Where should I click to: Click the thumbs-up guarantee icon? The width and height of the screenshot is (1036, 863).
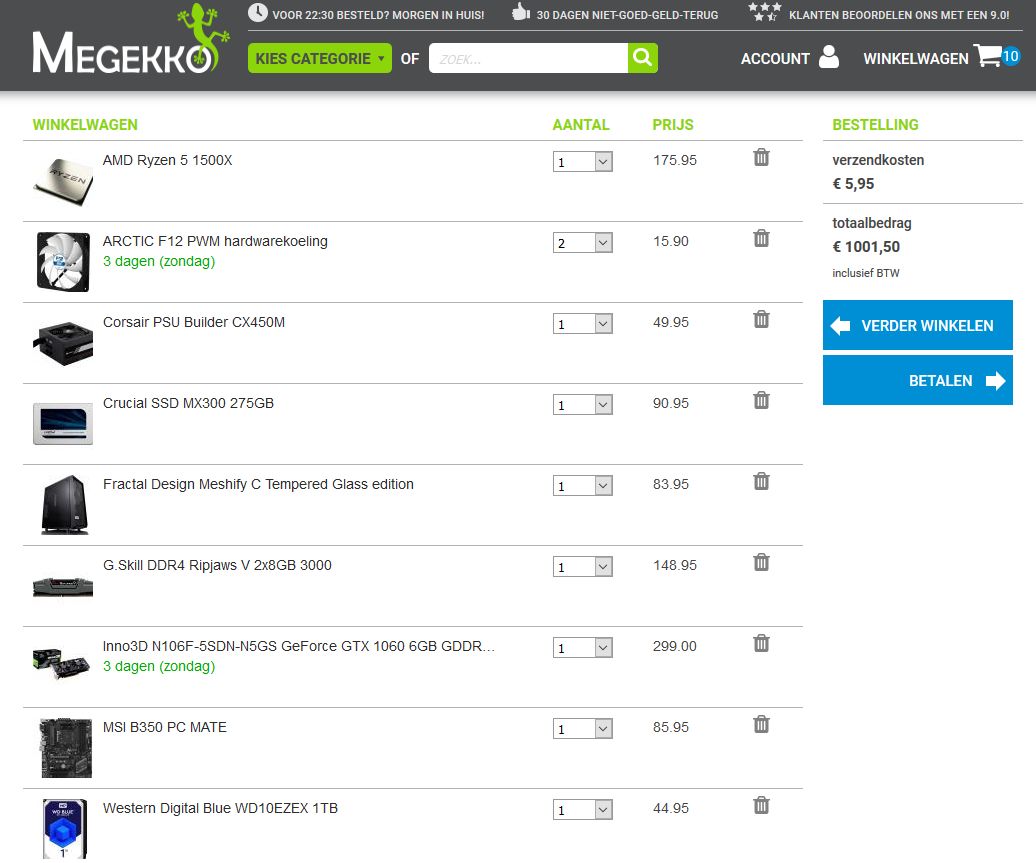[x=521, y=11]
